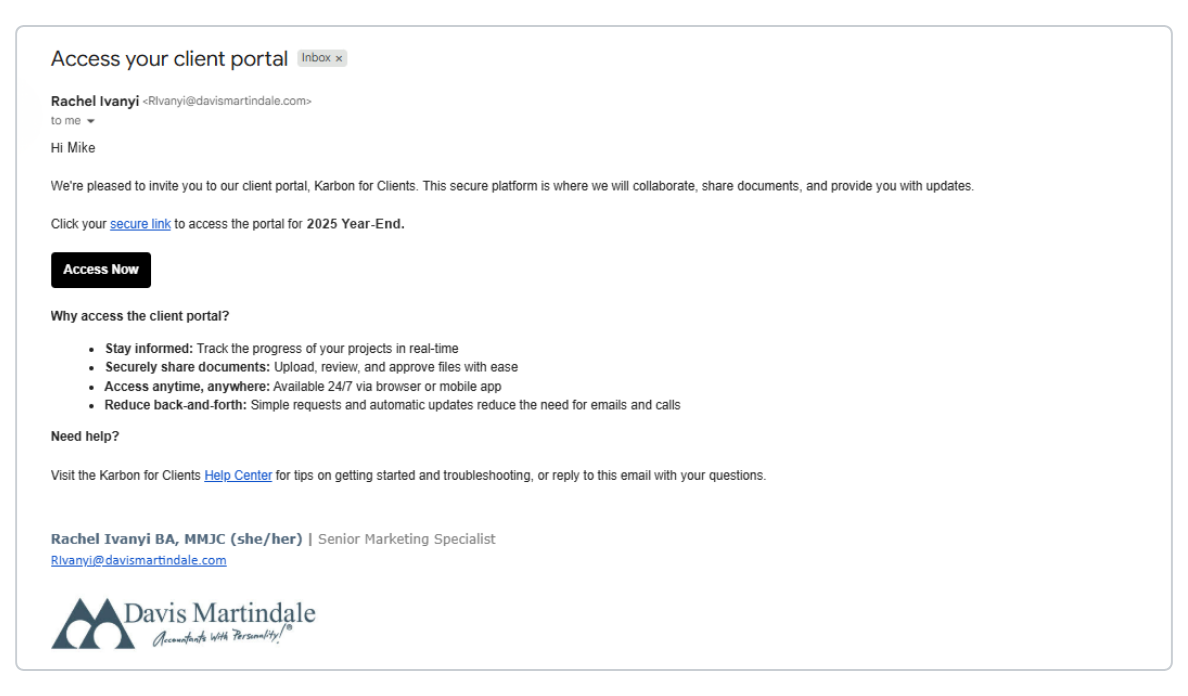Expand recipient details arrow beside "to me"
The image size is (1188, 696).
[91, 121]
